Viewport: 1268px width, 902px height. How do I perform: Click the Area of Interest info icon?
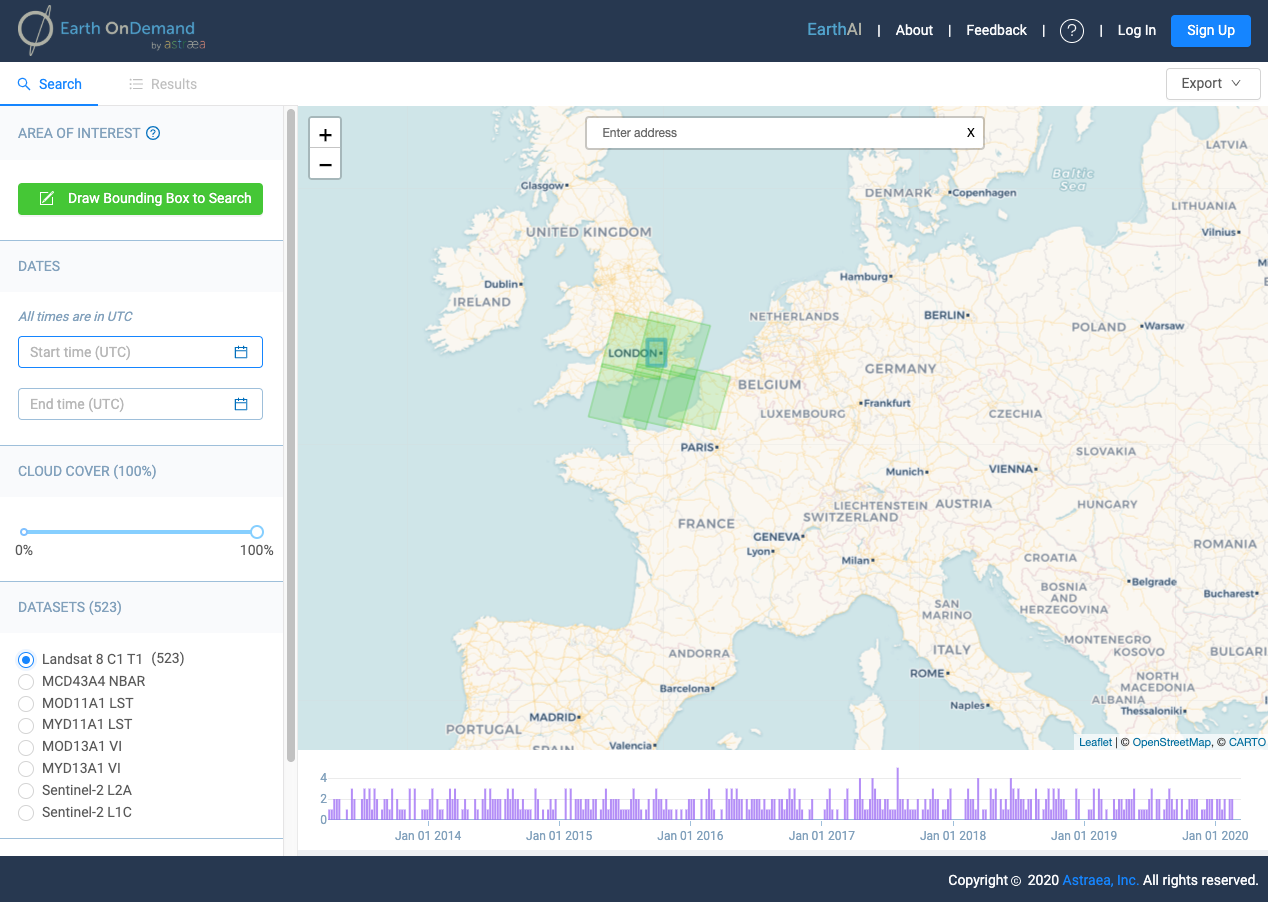(x=153, y=133)
